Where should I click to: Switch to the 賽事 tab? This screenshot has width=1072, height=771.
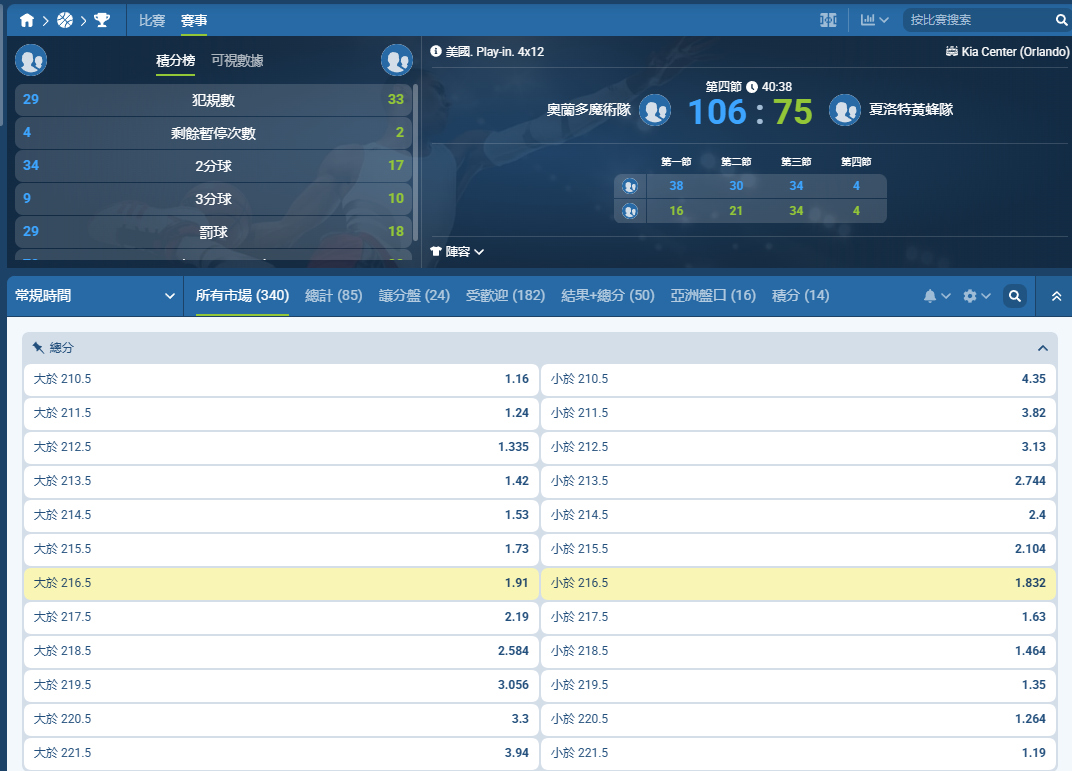pos(194,21)
